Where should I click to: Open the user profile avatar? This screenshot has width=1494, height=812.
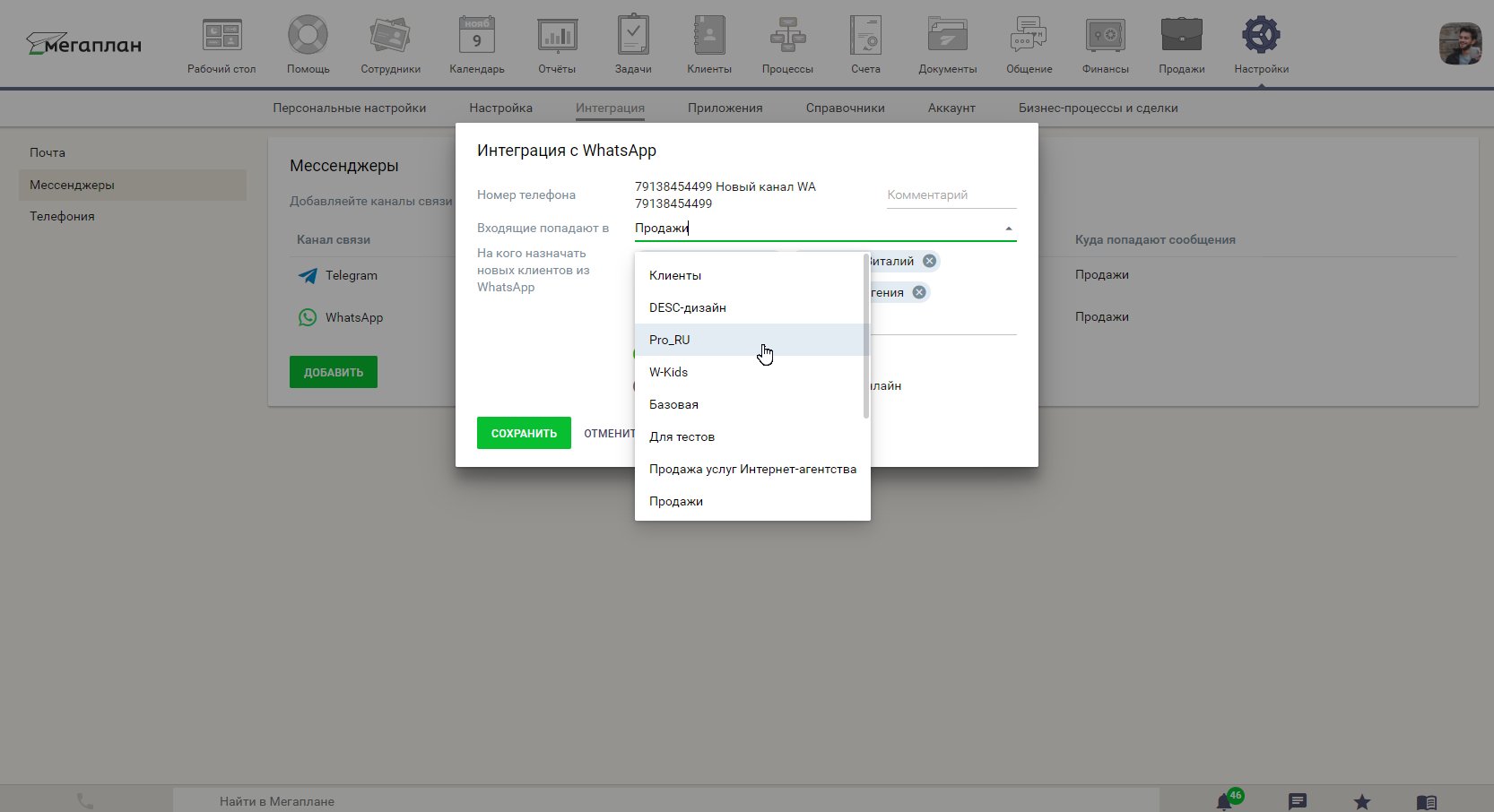click(1461, 44)
